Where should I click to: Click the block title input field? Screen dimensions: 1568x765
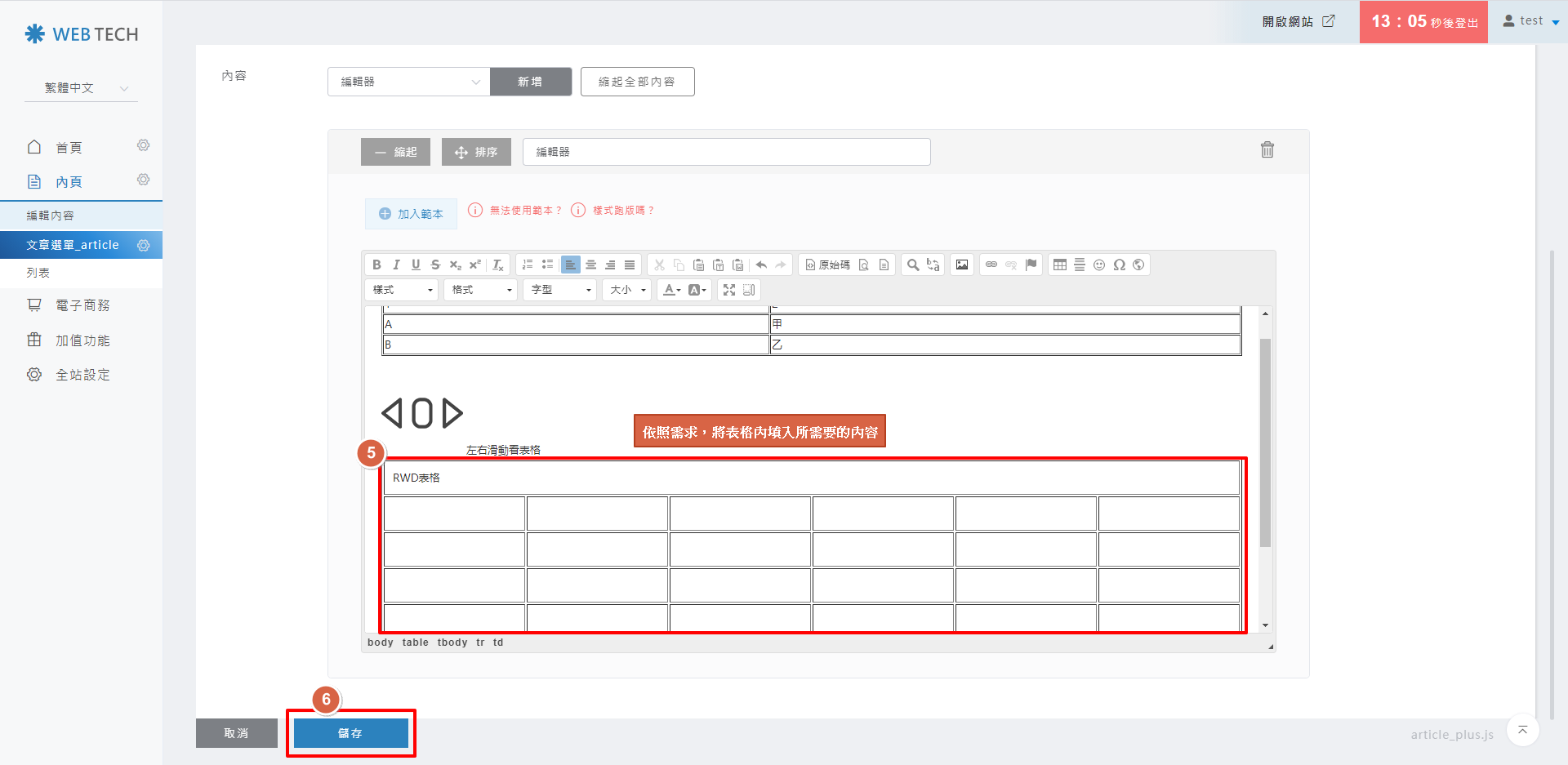726,152
